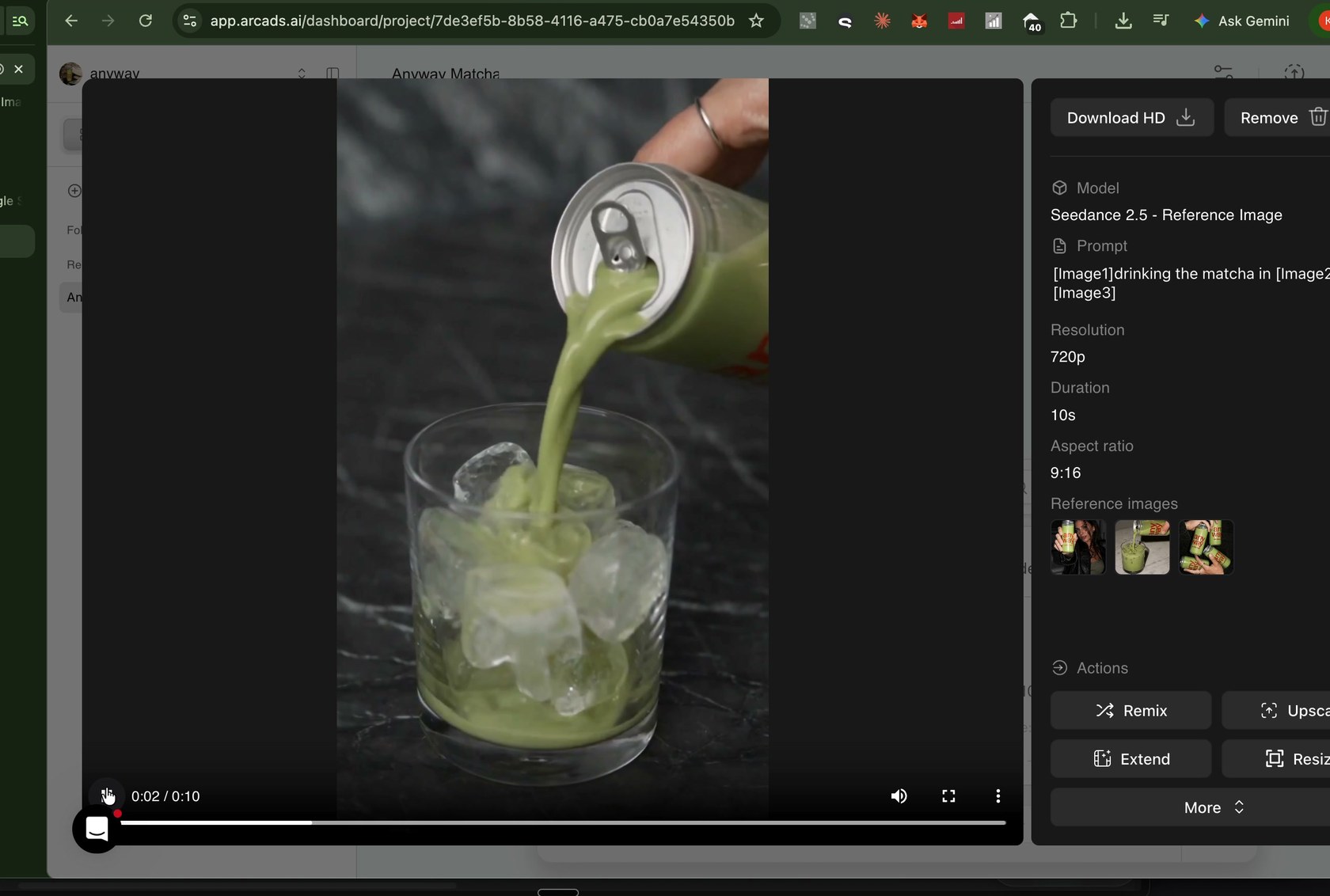The image size is (1330, 896).
Task: Click the Resize action button
Action: tap(1276, 758)
